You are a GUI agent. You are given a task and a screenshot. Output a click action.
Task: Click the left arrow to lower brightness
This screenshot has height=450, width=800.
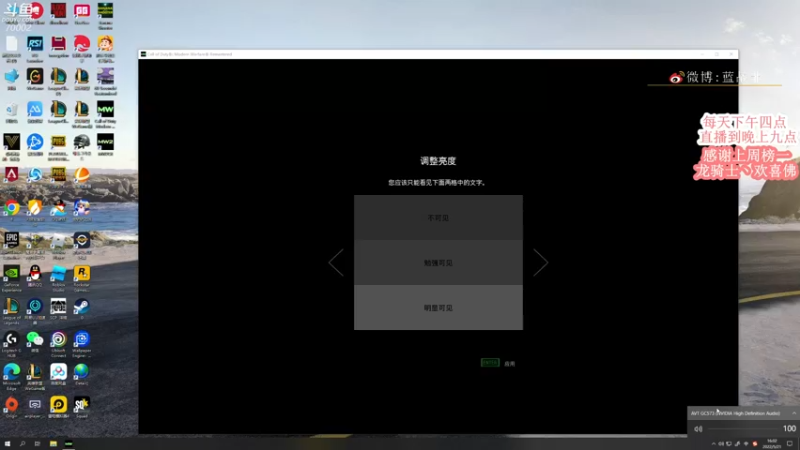pos(336,263)
